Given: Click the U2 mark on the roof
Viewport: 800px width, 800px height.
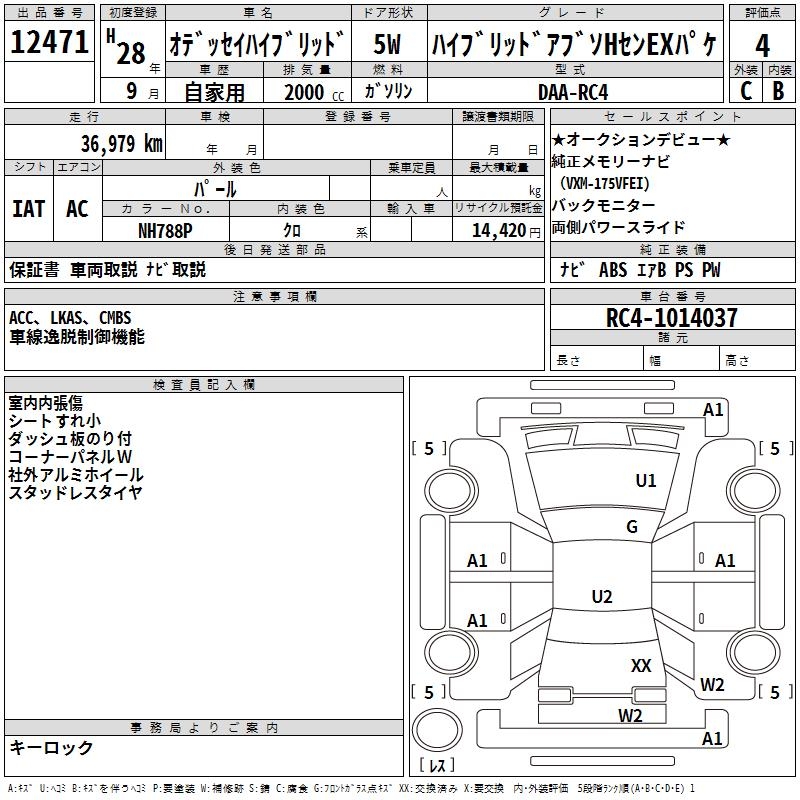Looking at the screenshot, I should tap(602, 597).
